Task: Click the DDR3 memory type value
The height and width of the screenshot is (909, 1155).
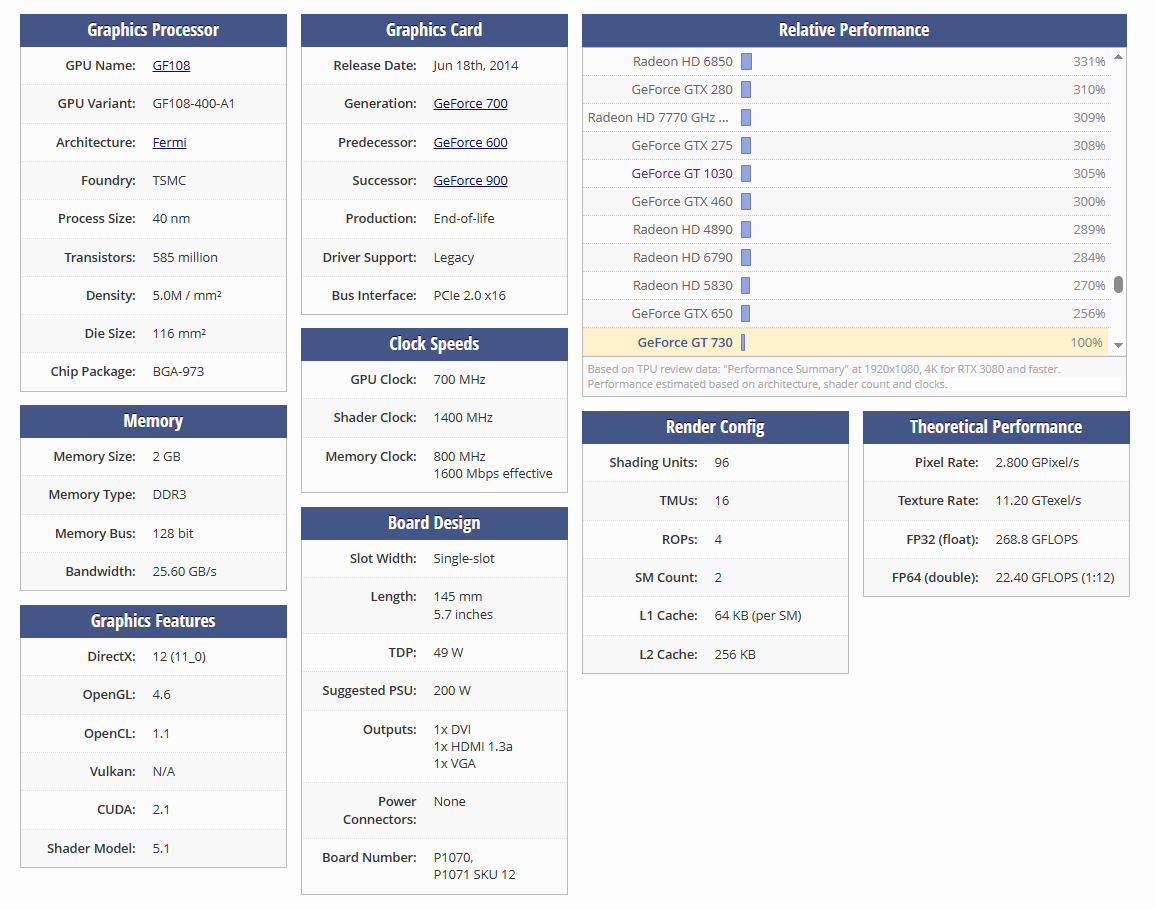Action: [x=169, y=495]
